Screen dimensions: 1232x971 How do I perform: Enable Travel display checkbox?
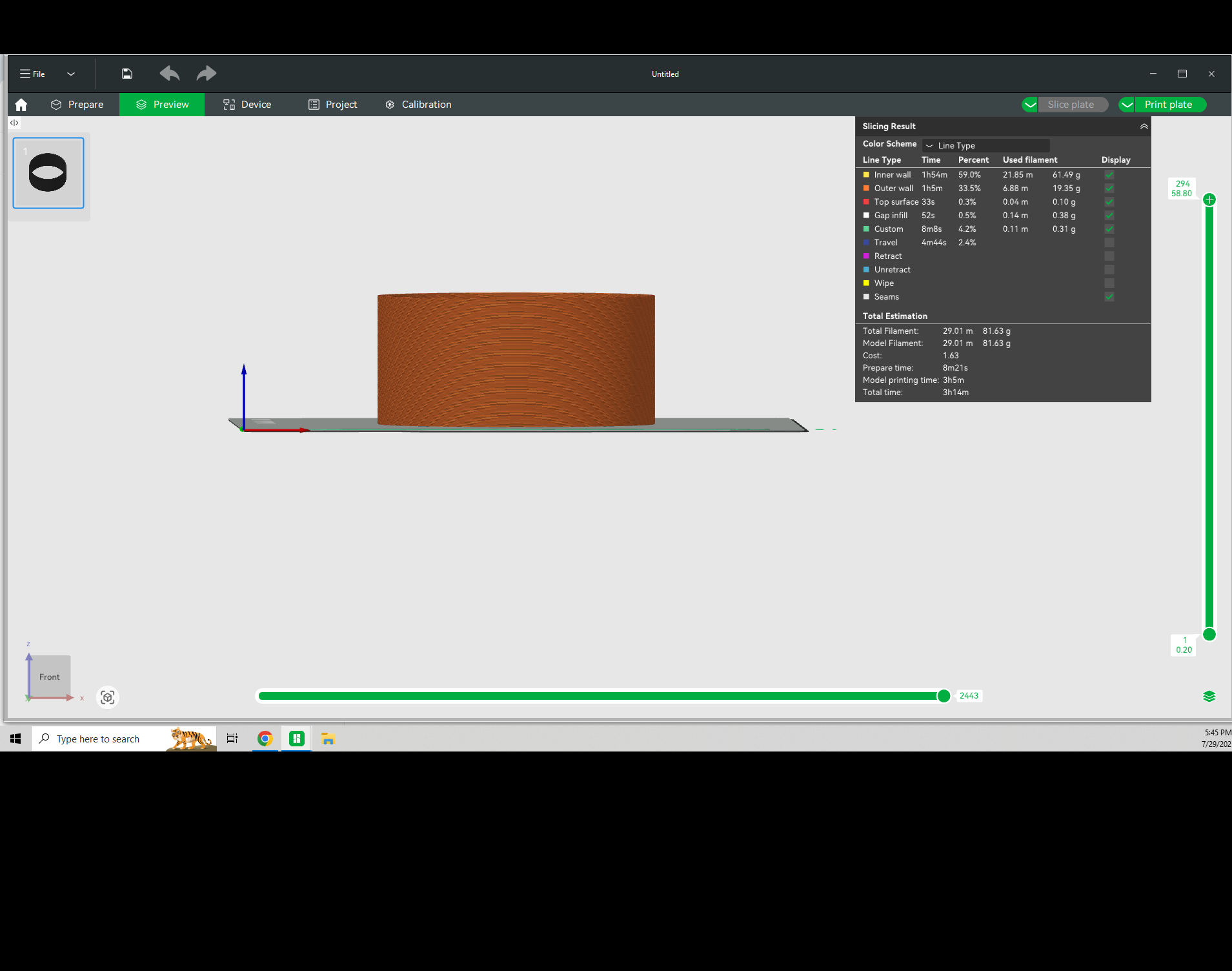coord(1109,243)
